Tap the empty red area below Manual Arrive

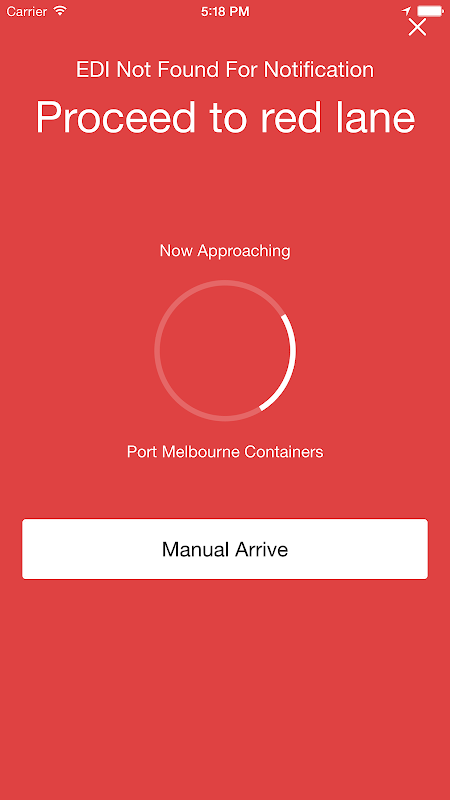click(x=225, y=689)
